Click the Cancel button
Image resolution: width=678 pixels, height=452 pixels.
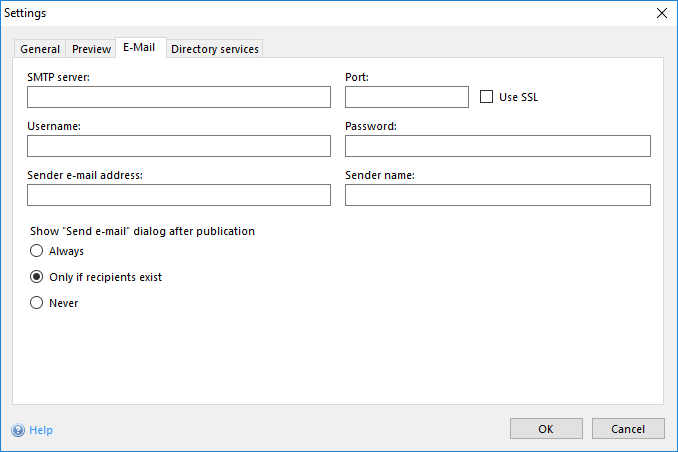(x=627, y=429)
